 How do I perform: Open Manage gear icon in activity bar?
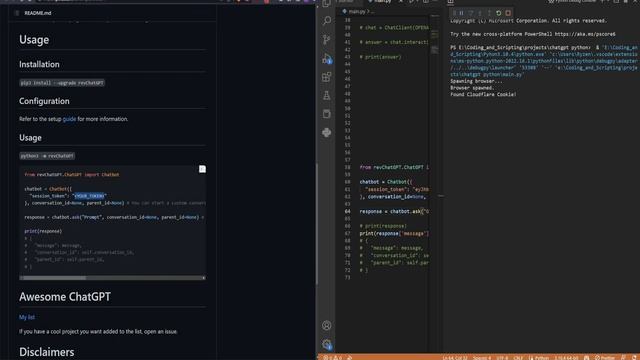pos(327,344)
